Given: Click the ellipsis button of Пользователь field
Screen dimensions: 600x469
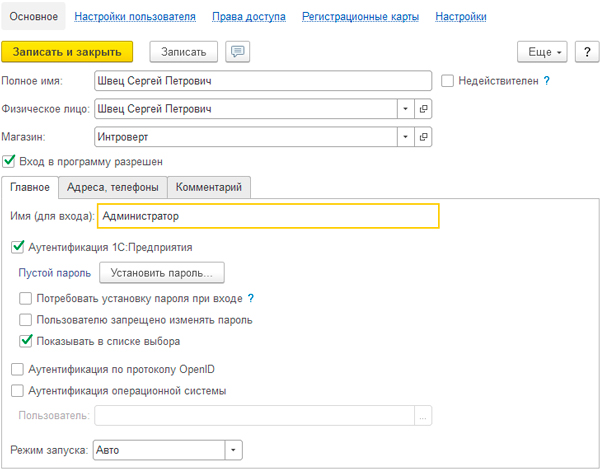Looking at the screenshot, I should (423, 415).
